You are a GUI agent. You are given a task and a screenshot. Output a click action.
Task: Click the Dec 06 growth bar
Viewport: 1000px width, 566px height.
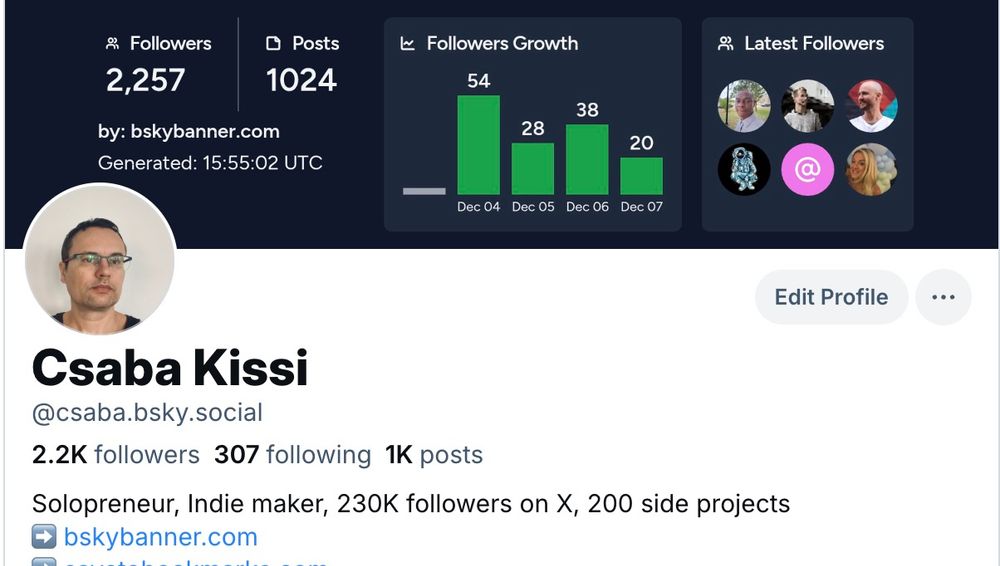[x=587, y=159]
